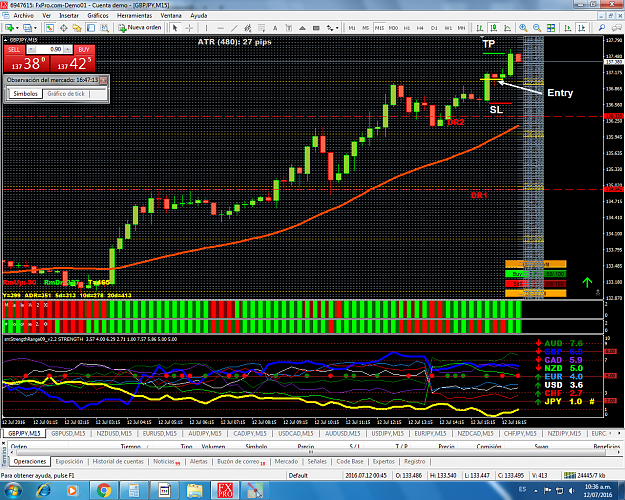Expand the Profiles dropdown arrow
Viewport: 625px width, 500px height.
click(35, 28)
